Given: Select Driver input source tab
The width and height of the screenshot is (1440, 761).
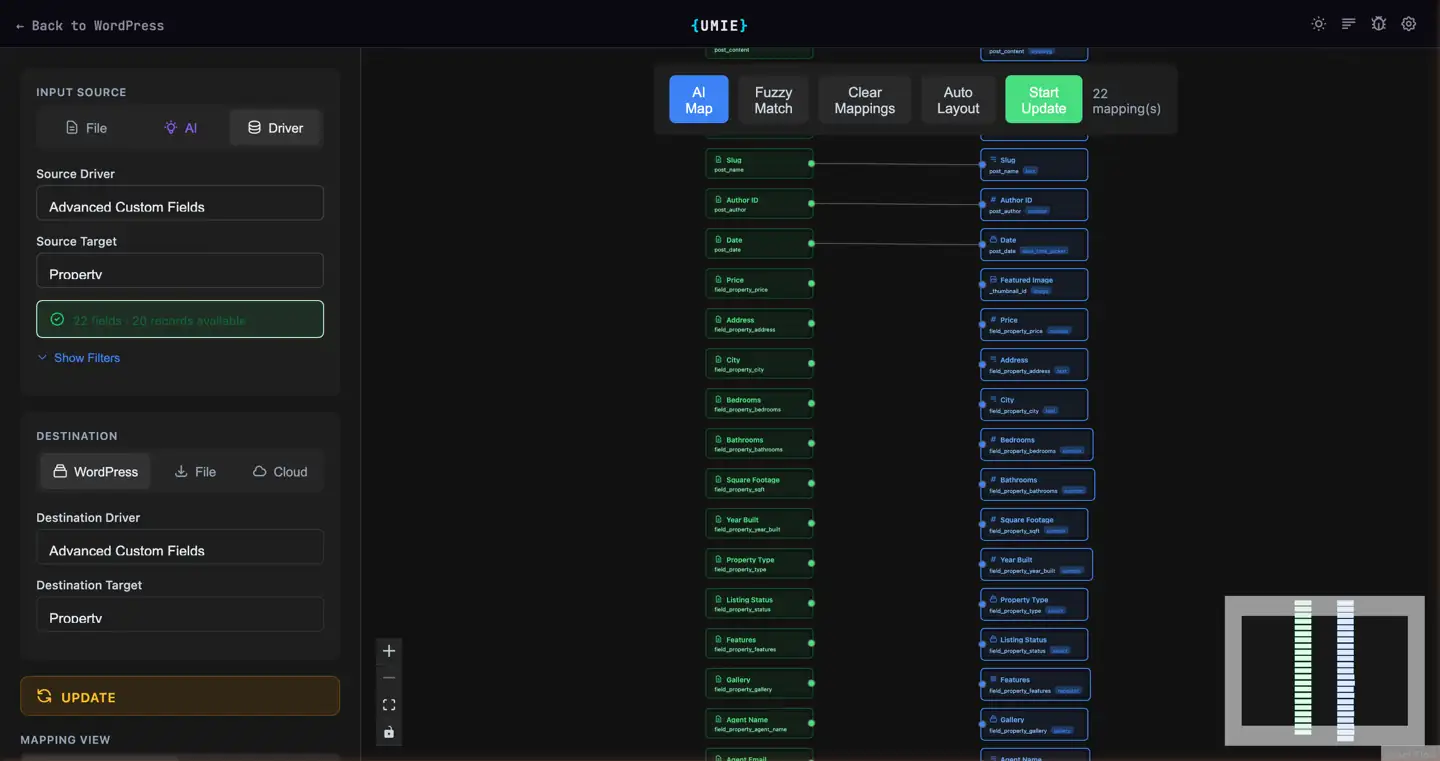Looking at the screenshot, I should [x=275, y=128].
